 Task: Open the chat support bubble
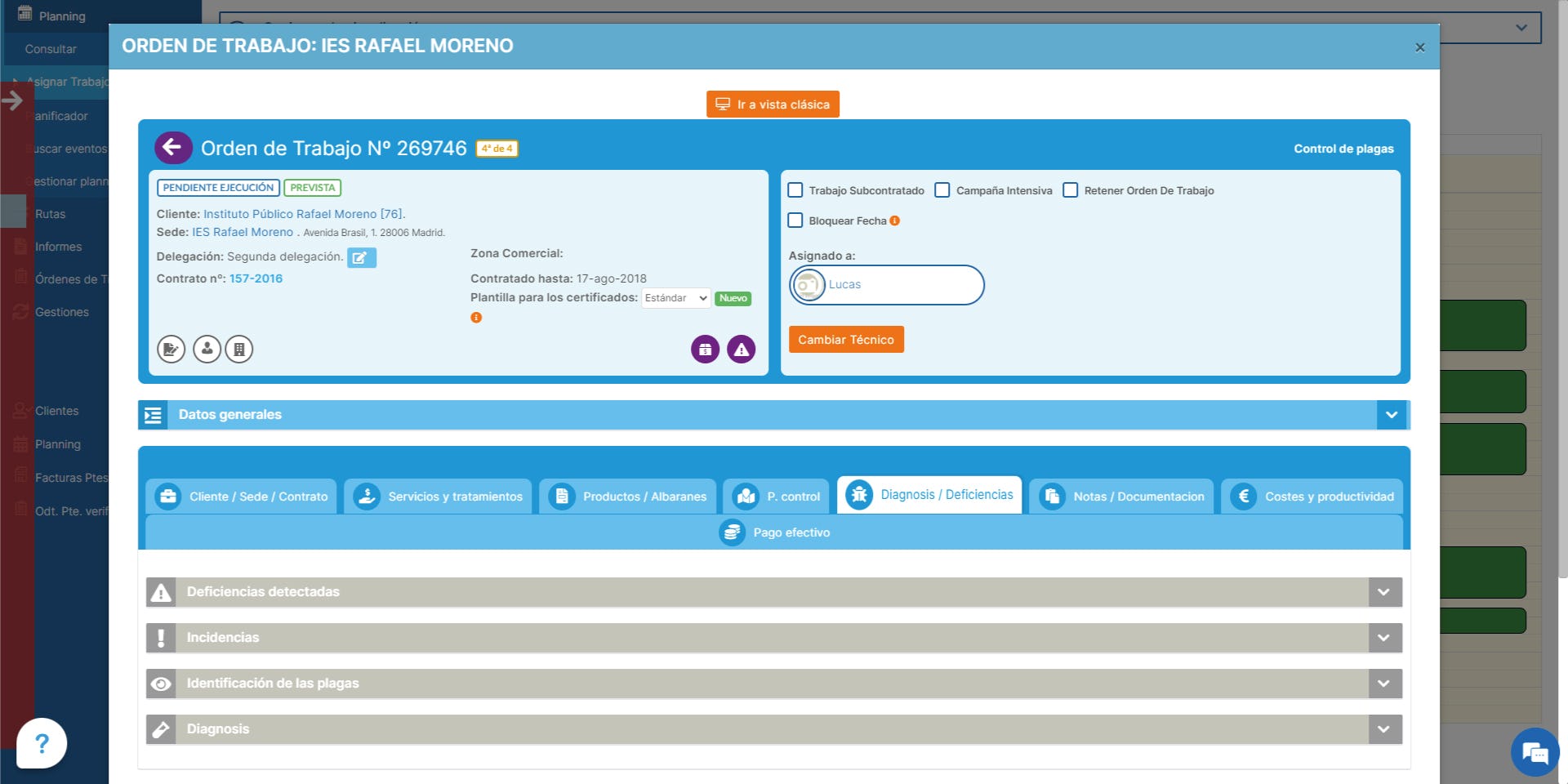click(1535, 752)
